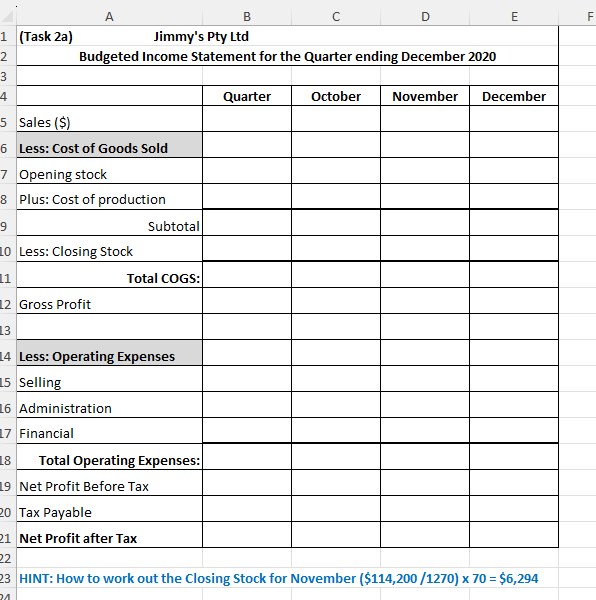Select November cell in Net Profit after Tax row
596x600 pixels.
pyautogui.click(x=425, y=535)
